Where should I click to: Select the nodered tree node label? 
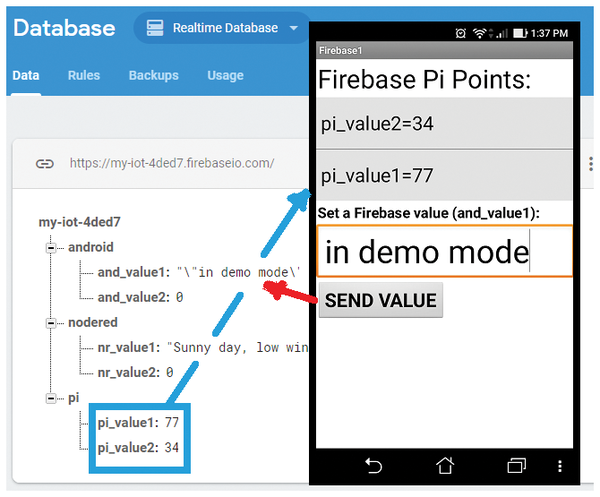click(x=93, y=323)
